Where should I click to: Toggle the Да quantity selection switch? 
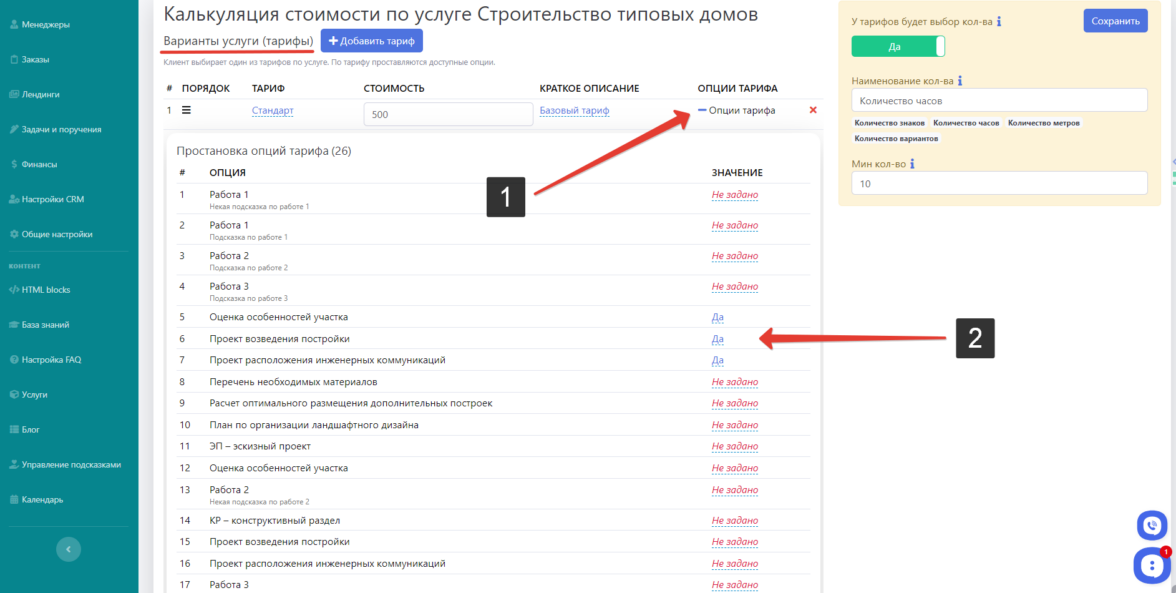coord(897,47)
